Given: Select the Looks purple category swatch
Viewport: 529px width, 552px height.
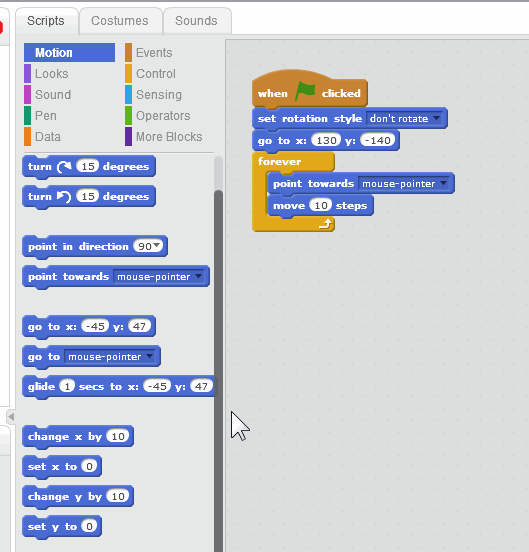Looking at the screenshot, I should click(x=27, y=74).
